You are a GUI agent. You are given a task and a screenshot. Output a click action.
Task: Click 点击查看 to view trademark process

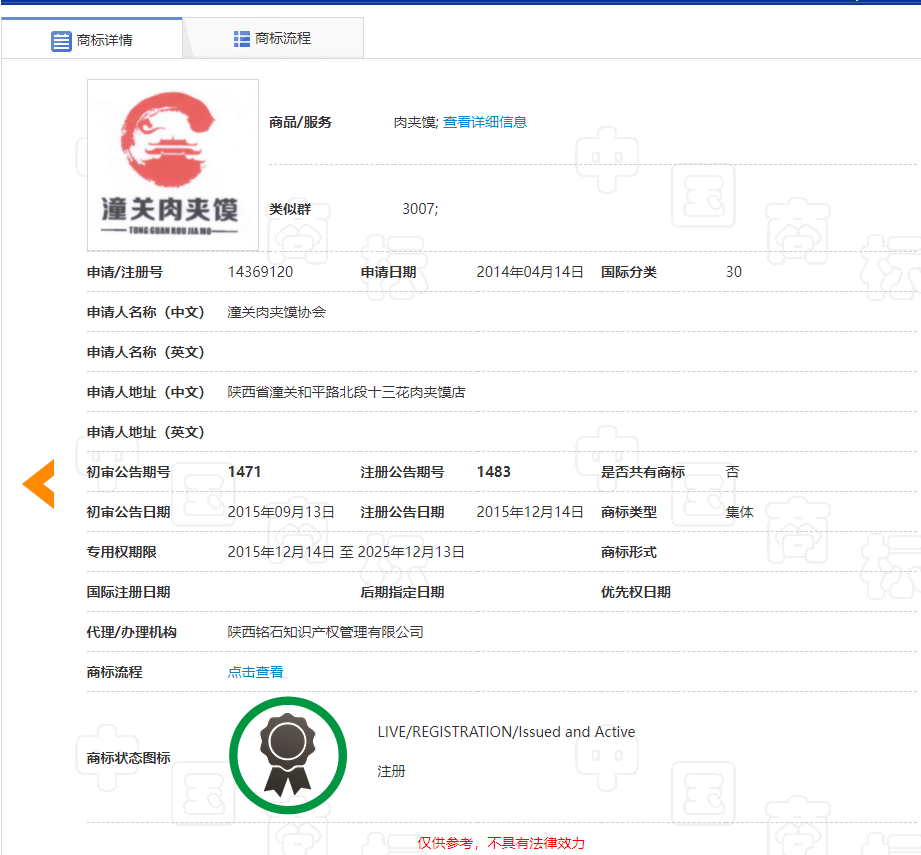(255, 672)
